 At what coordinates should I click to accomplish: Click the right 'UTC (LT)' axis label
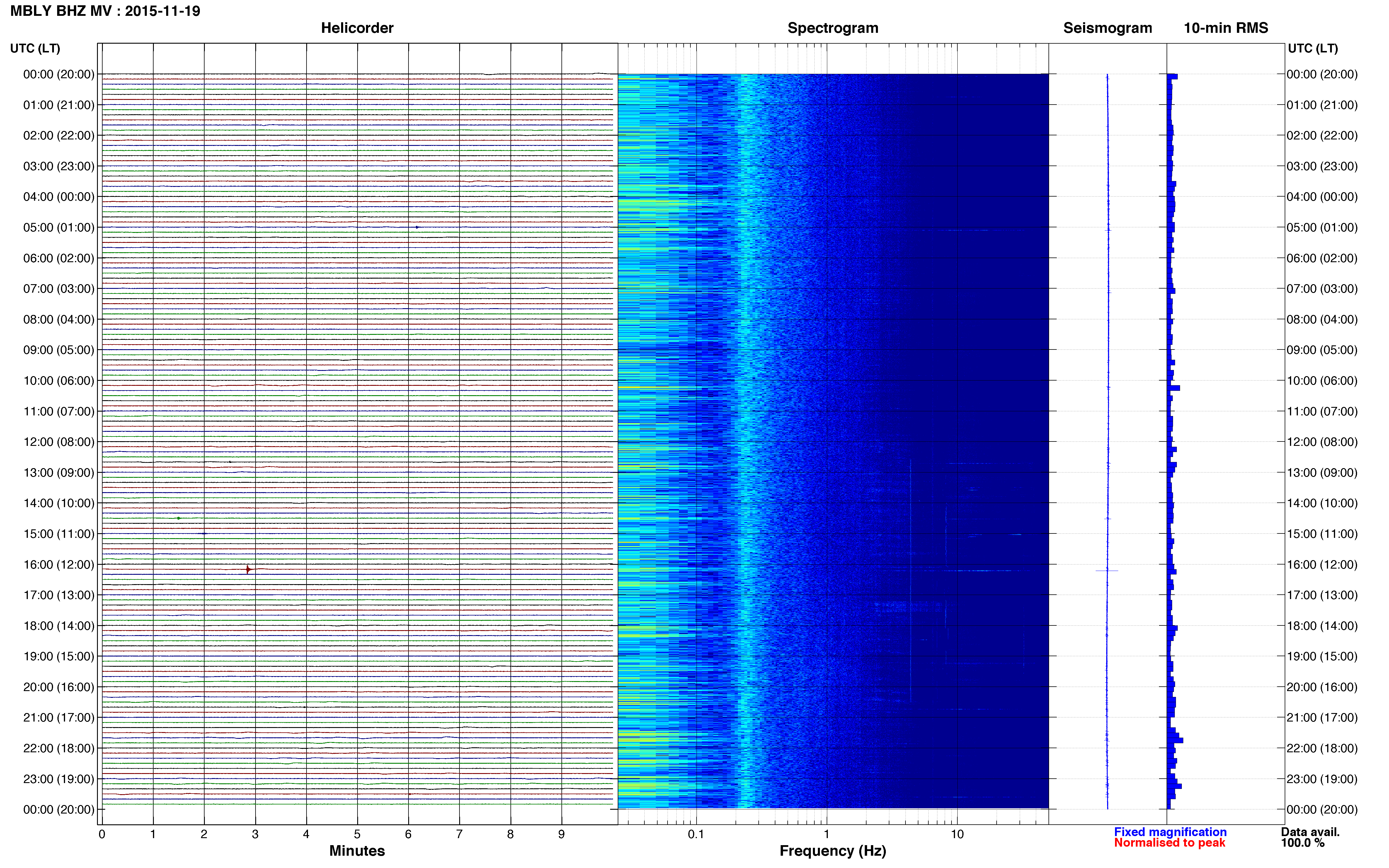1312,48
